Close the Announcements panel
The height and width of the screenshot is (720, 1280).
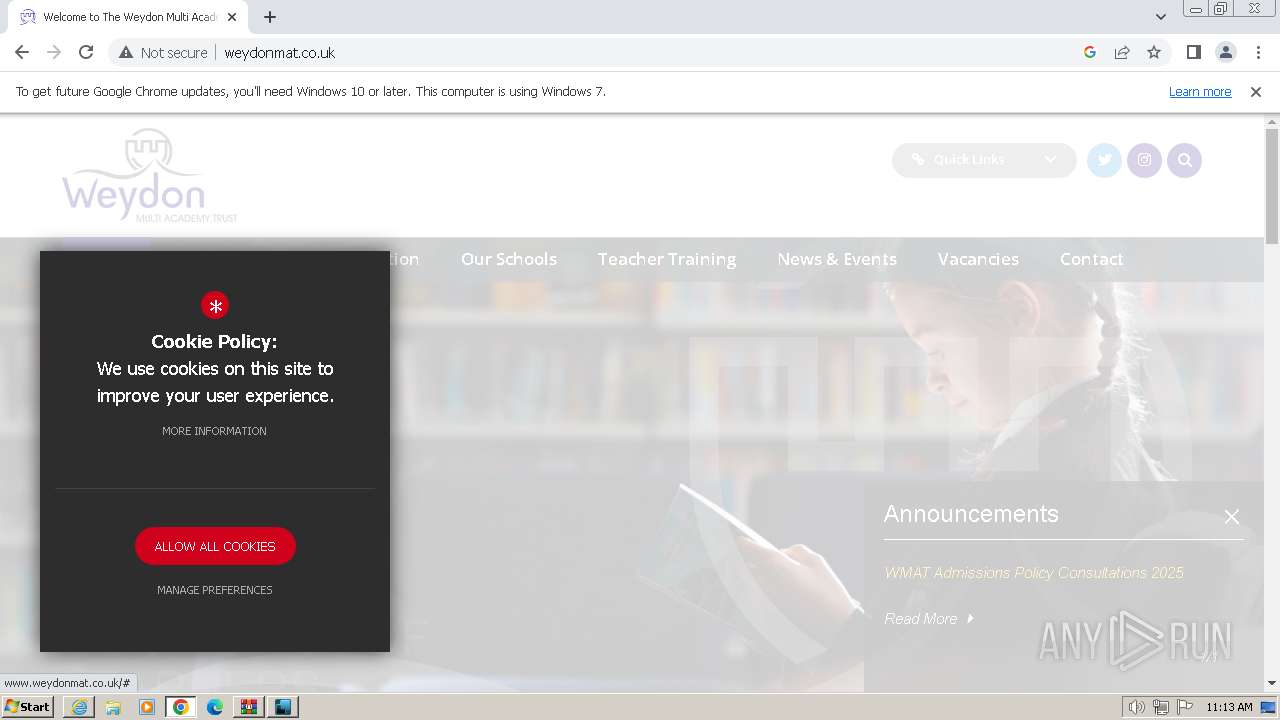click(x=1232, y=517)
